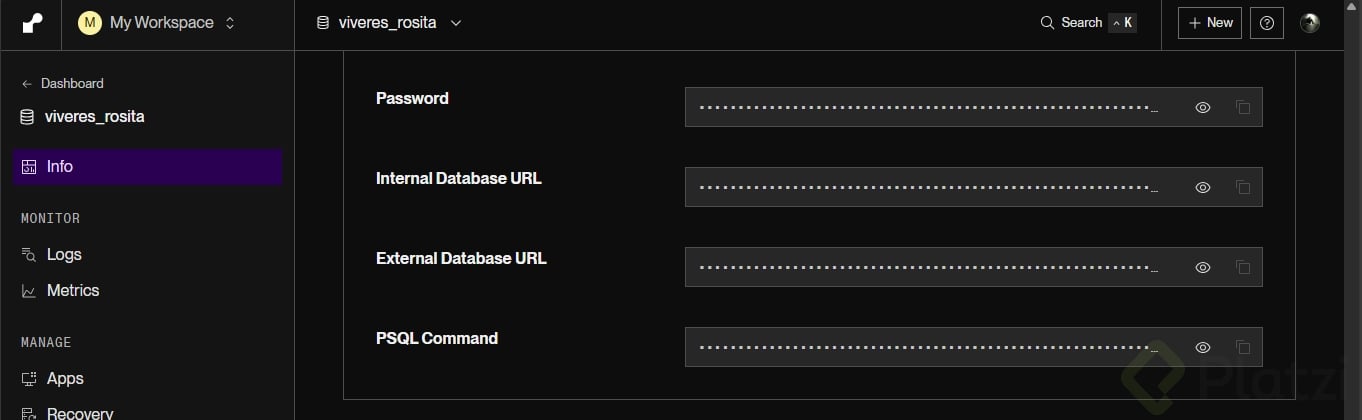The image size is (1362, 420).
Task: Select the Info sidebar item
Action: 60,167
